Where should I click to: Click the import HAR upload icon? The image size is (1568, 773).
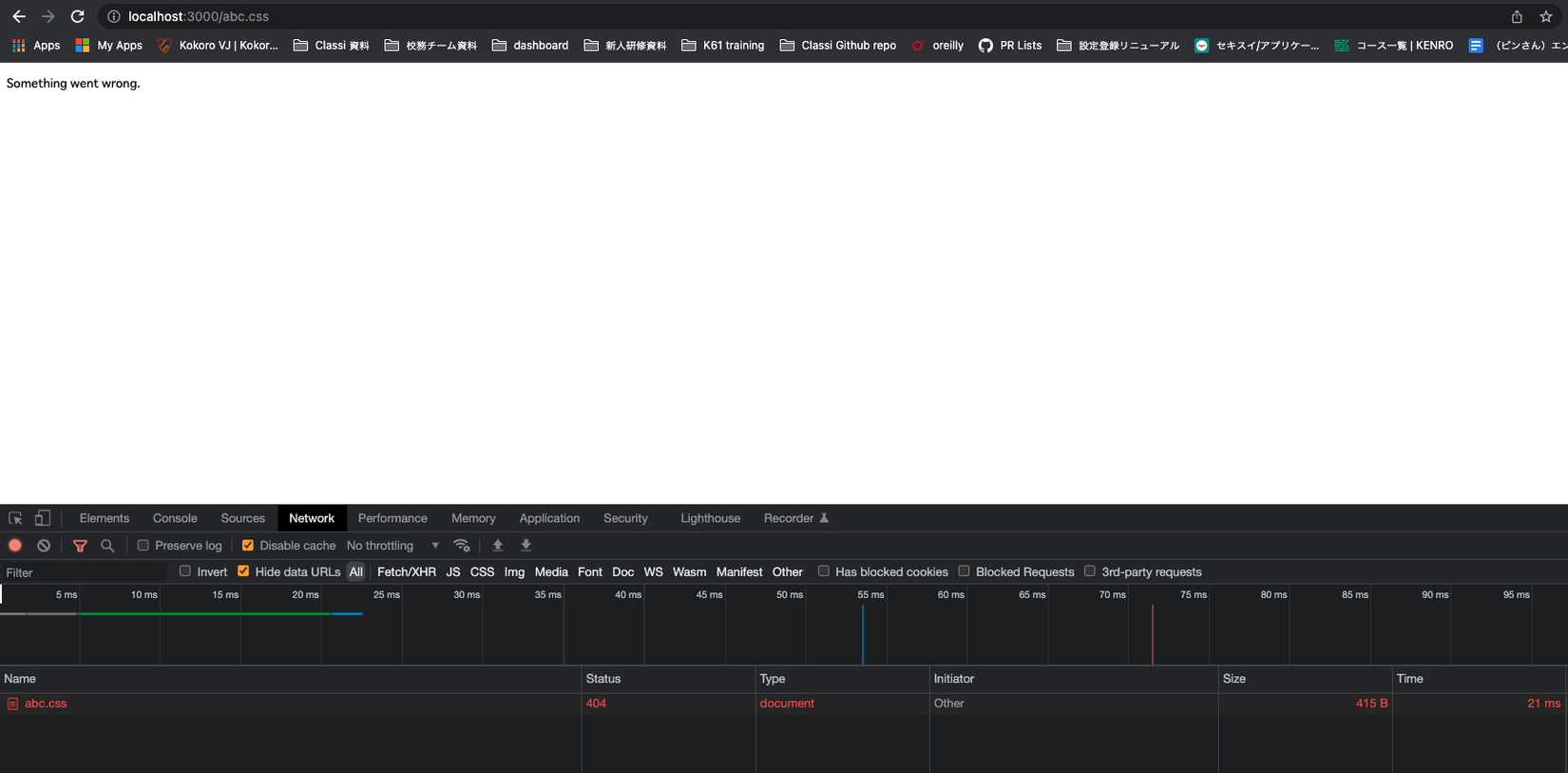tap(498, 546)
